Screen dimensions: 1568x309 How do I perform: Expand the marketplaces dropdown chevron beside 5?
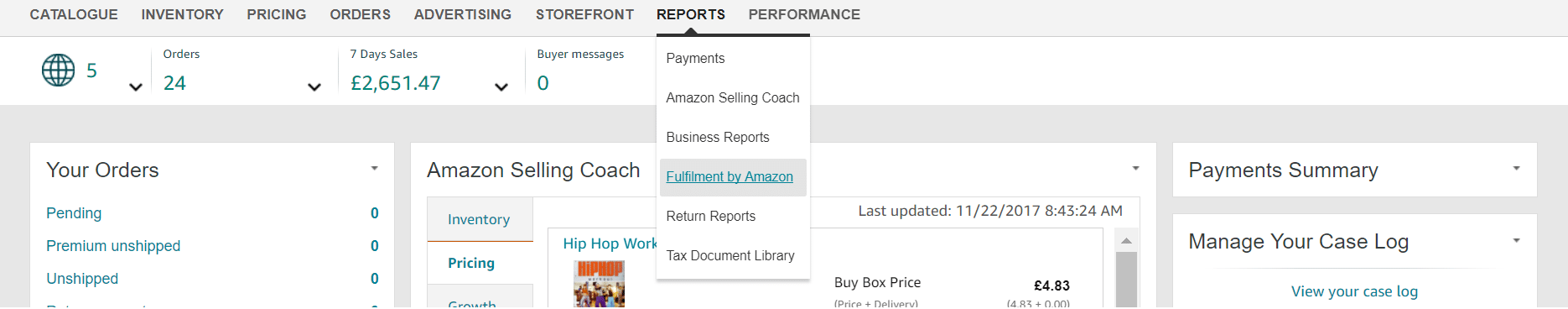[x=135, y=87]
